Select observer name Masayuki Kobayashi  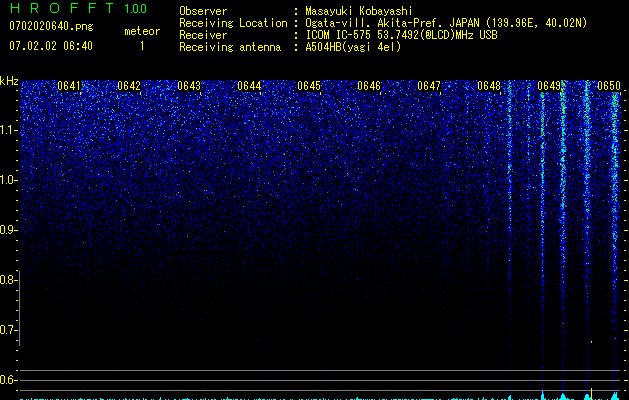[359, 11]
